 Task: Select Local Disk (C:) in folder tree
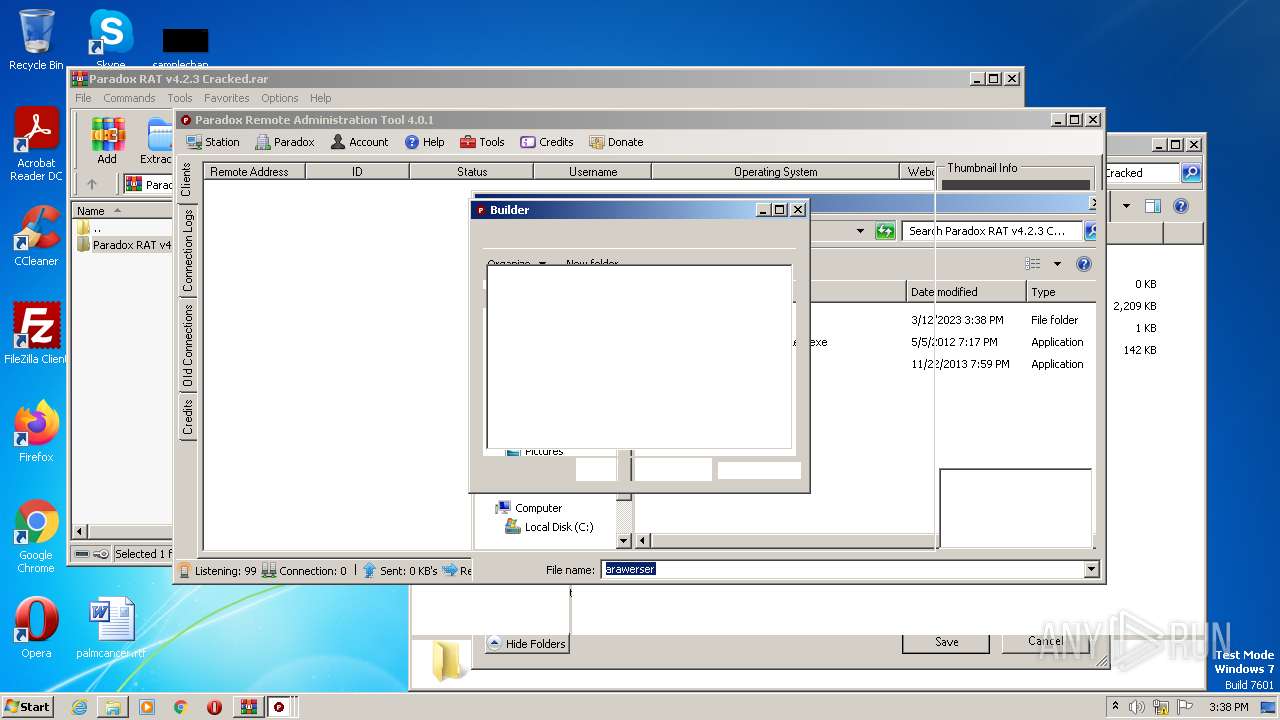[548, 527]
